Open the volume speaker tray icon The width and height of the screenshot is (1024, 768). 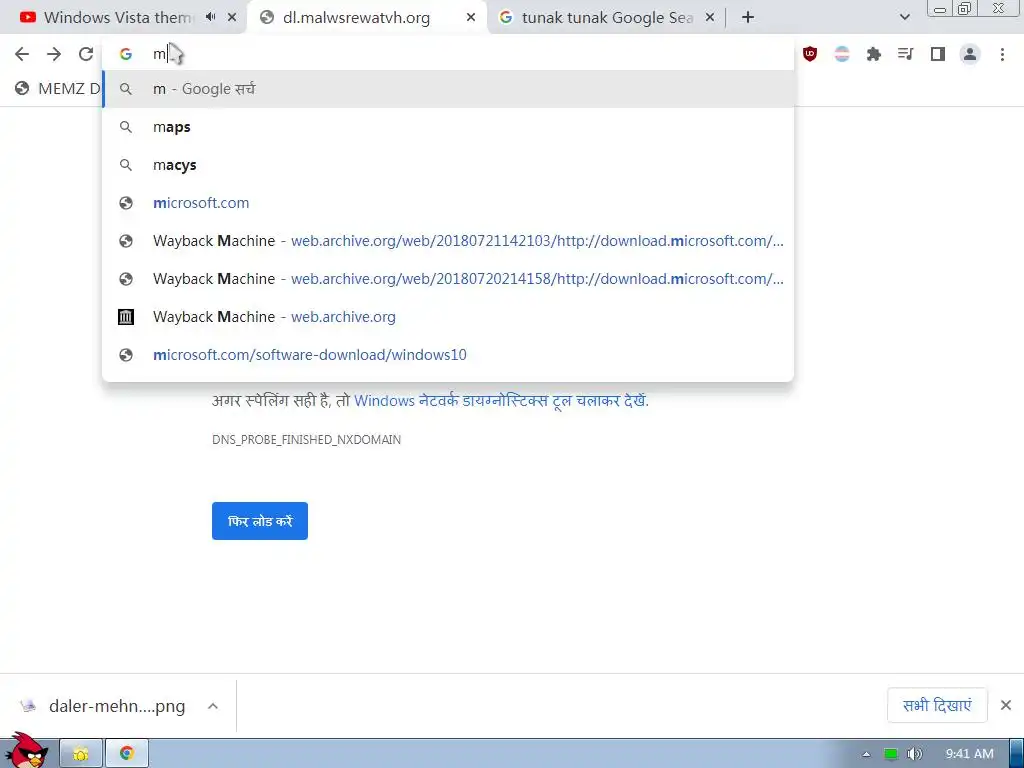[x=914, y=754]
